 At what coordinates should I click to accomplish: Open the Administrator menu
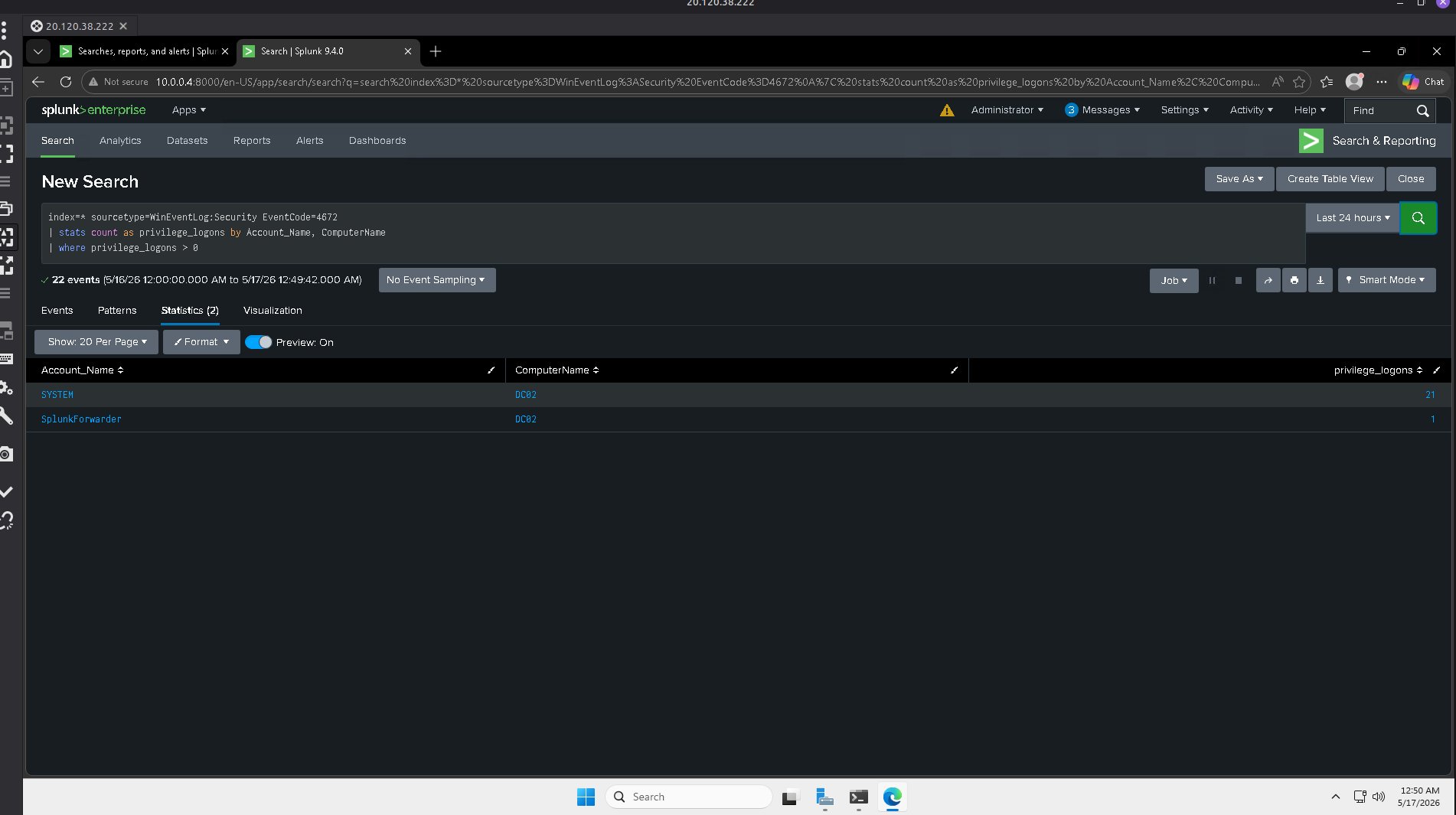coord(1007,110)
